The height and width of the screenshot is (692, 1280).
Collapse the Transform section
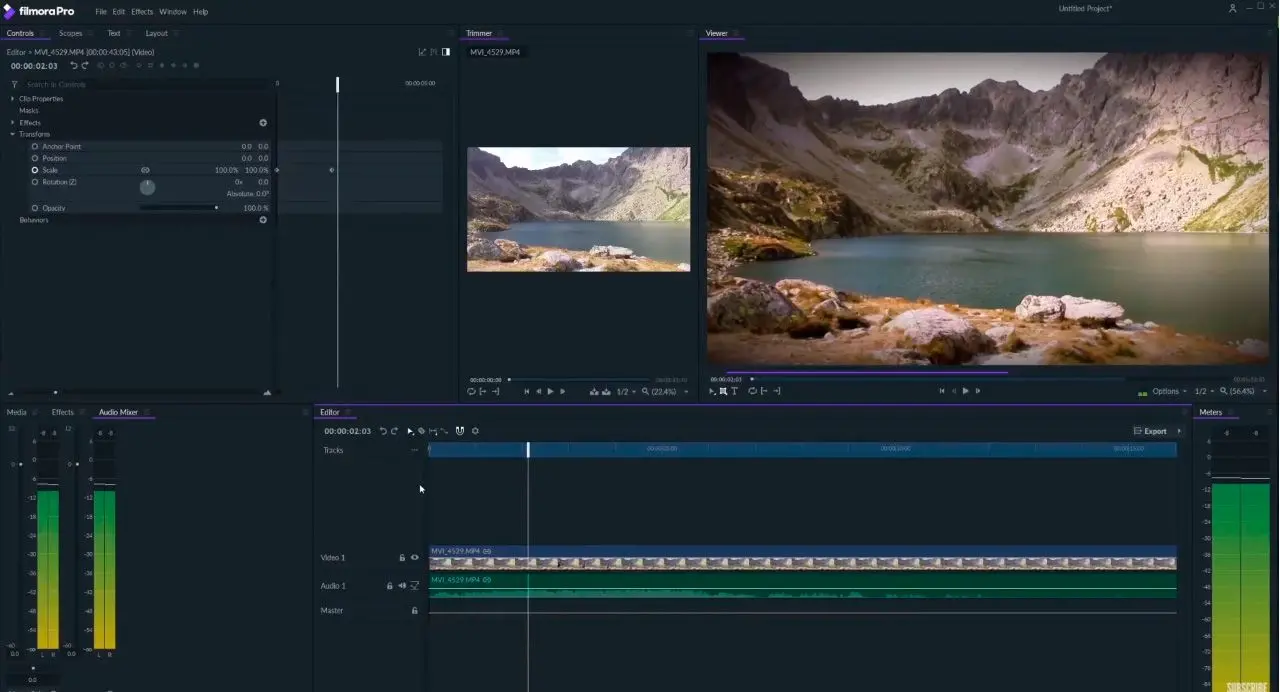[13, 134]
